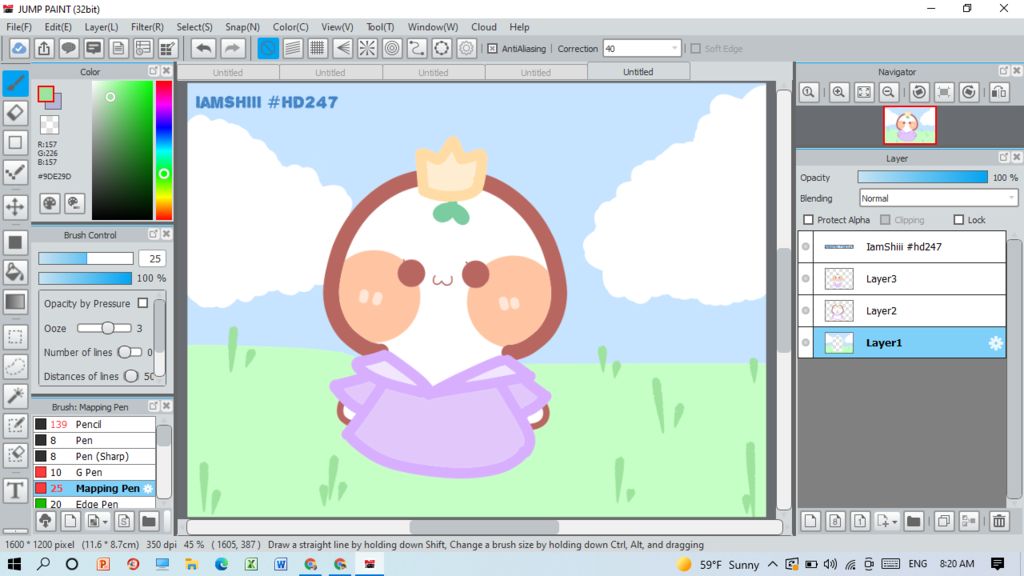Image resolution: width=1024 pixels, height=576 pixels.
Task: Select the Select Eraser tool
Action: coord(15,455)
